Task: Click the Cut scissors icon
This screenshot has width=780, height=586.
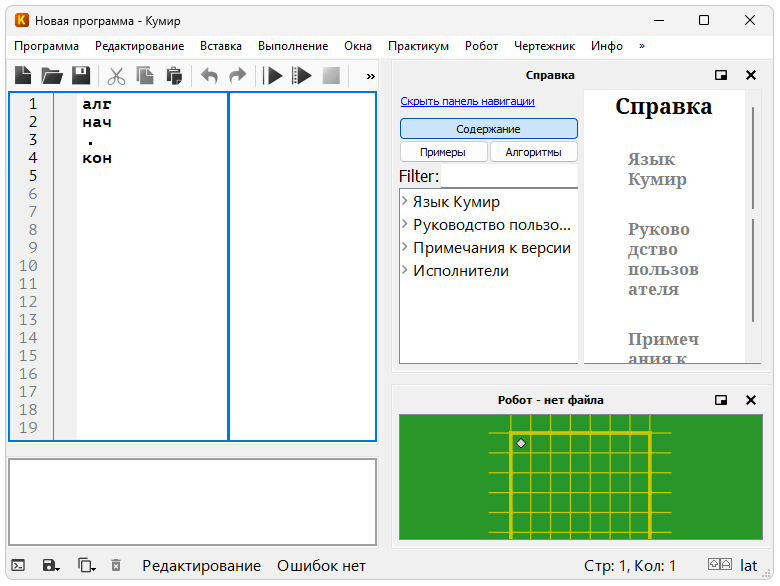Action: coord(116,76)
